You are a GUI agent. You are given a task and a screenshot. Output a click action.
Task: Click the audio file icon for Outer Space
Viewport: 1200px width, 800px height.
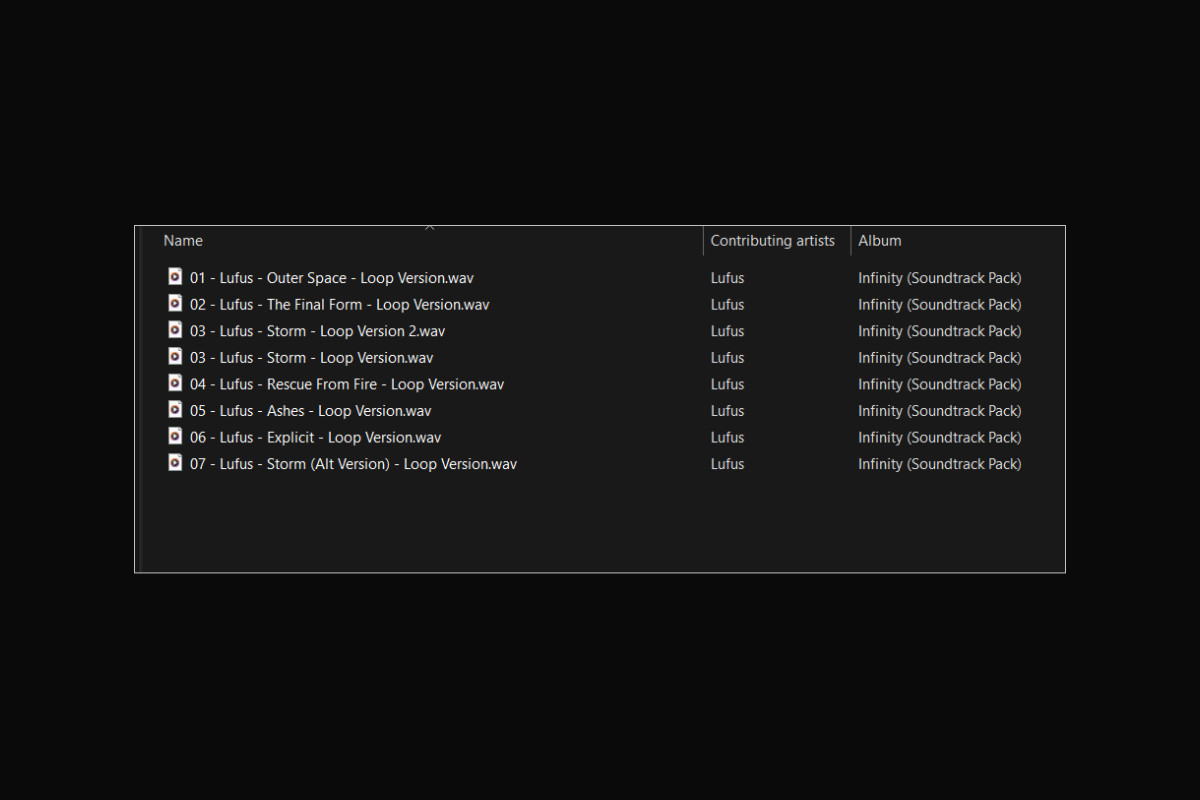(175, 277)
